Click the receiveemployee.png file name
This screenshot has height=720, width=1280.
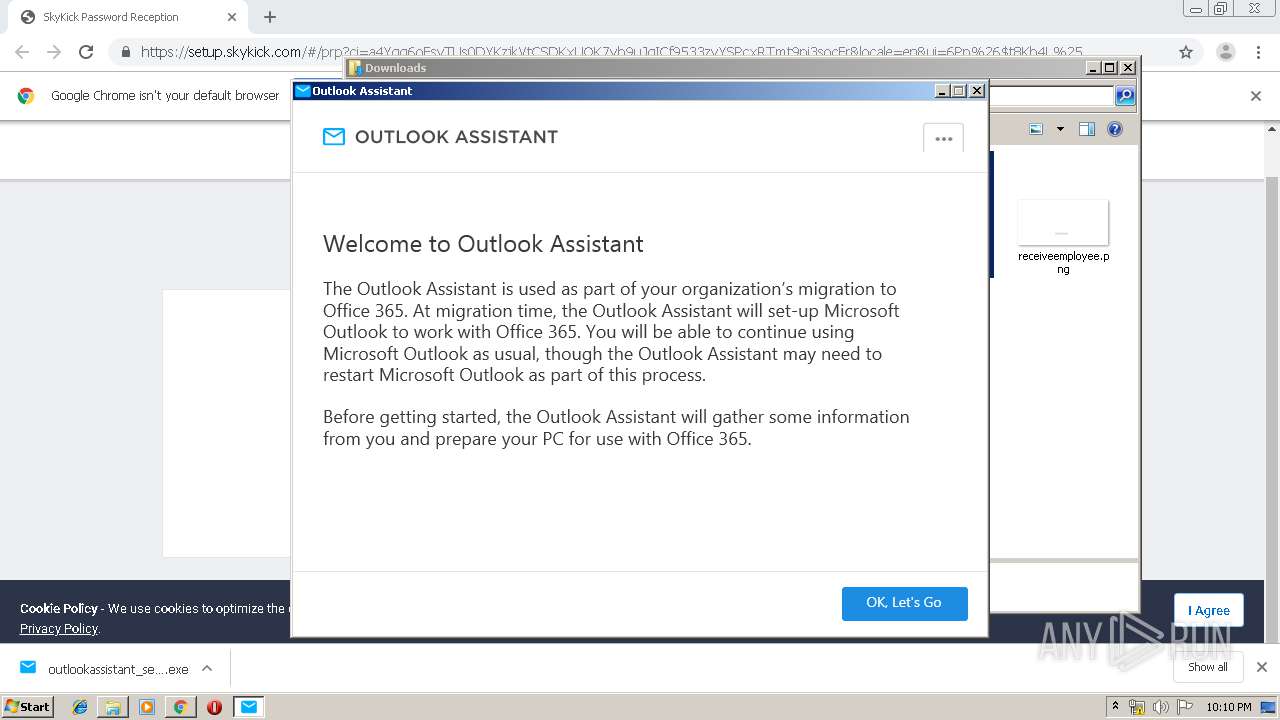(1063, 262)
